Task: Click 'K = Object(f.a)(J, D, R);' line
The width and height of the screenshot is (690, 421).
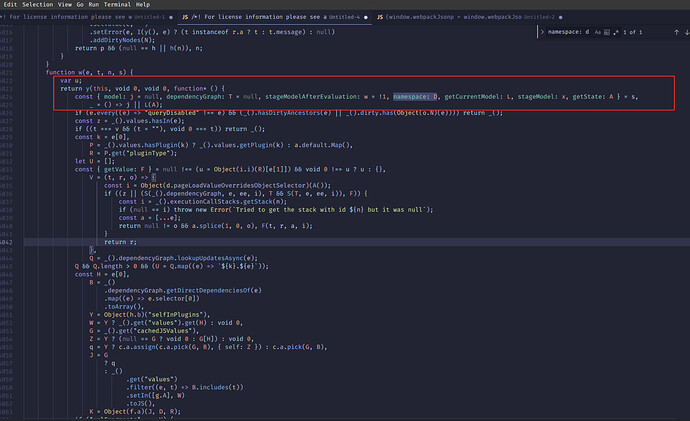Action: point(135,412)
